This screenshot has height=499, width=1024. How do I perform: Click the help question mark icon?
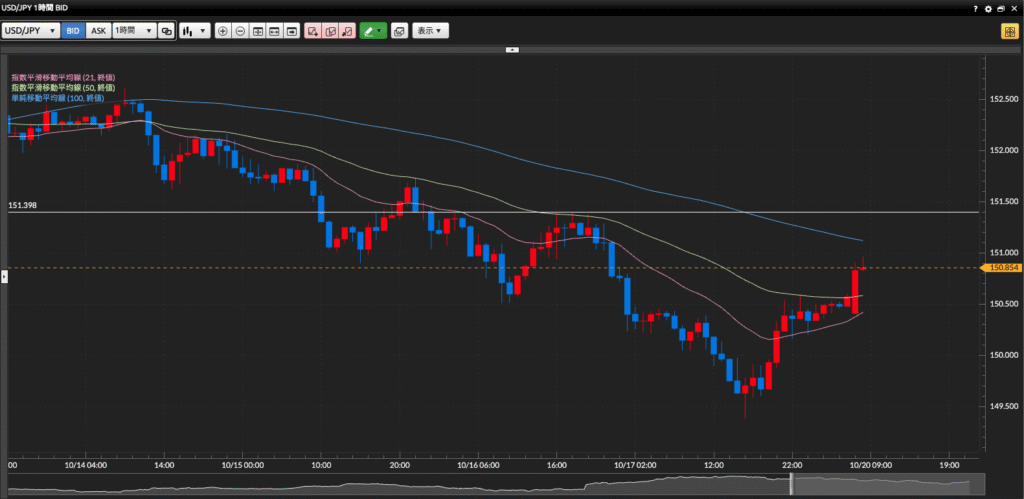click(976, 8)
